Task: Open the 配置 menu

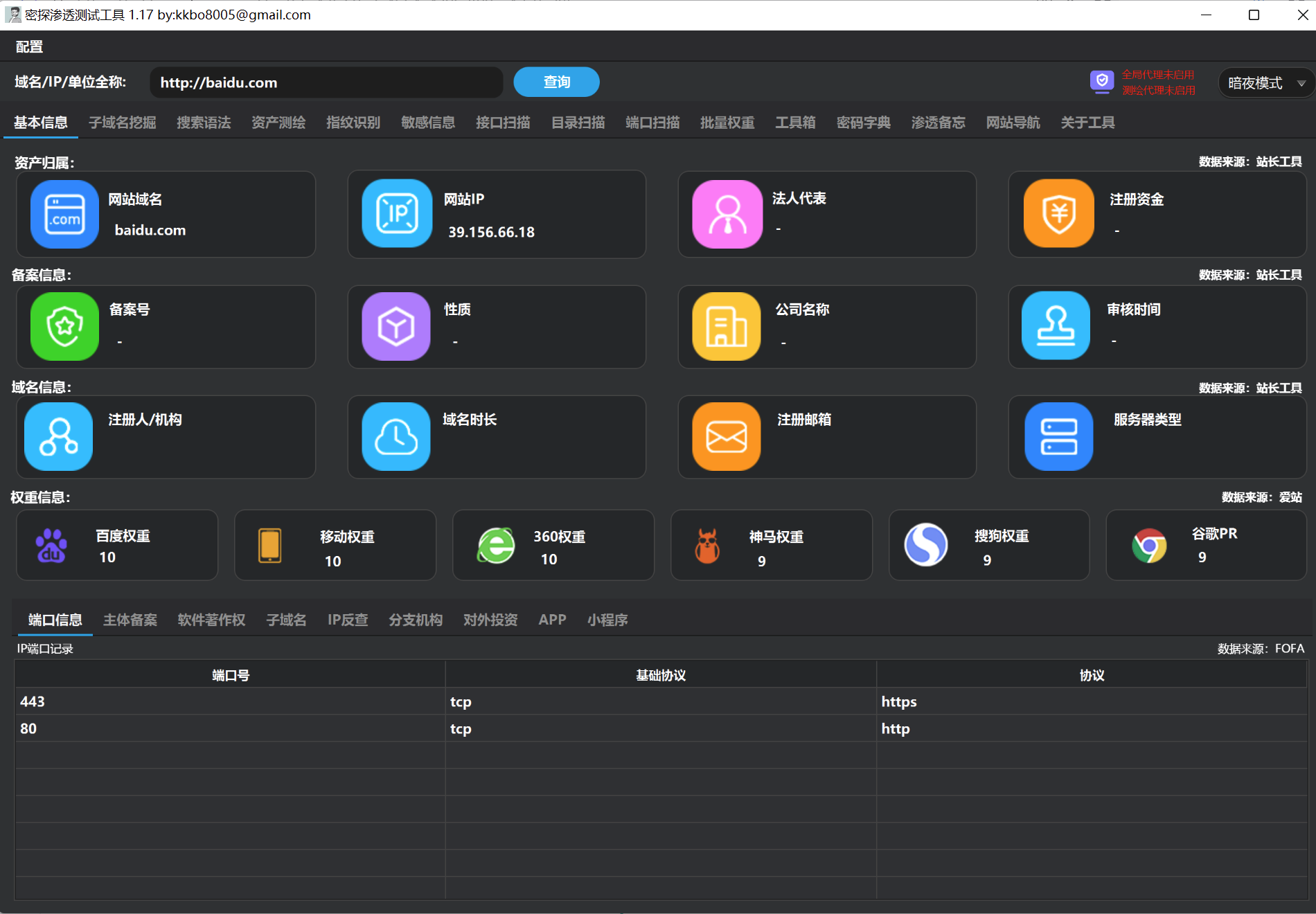Action: [x=29, y=46]
